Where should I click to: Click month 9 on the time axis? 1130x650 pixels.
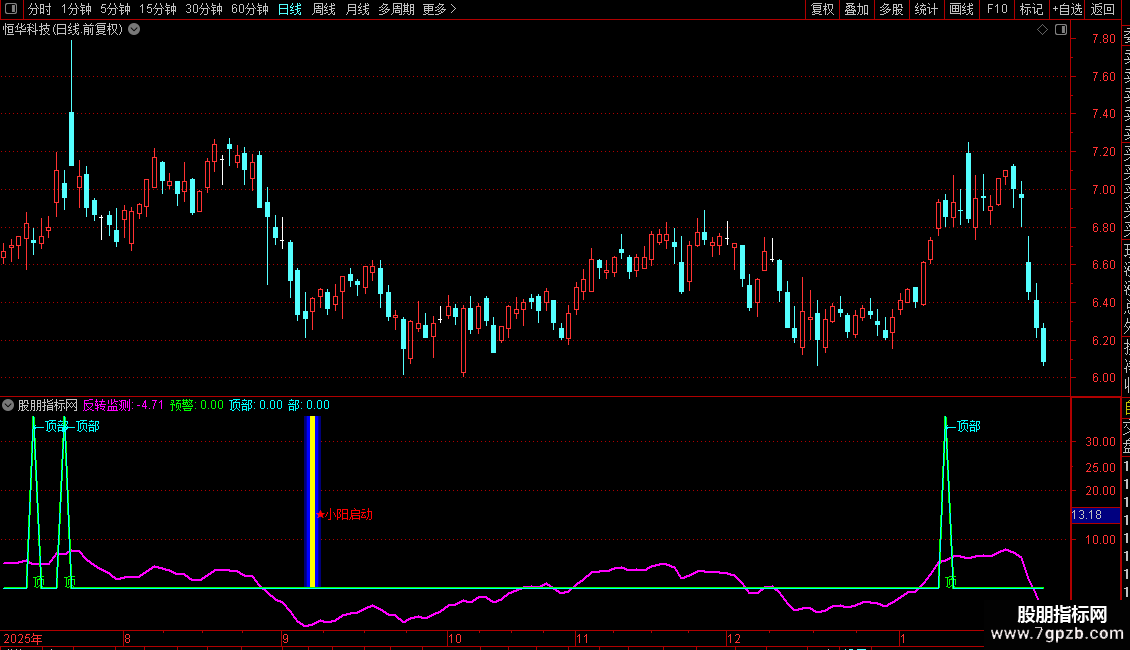[285, 638]
